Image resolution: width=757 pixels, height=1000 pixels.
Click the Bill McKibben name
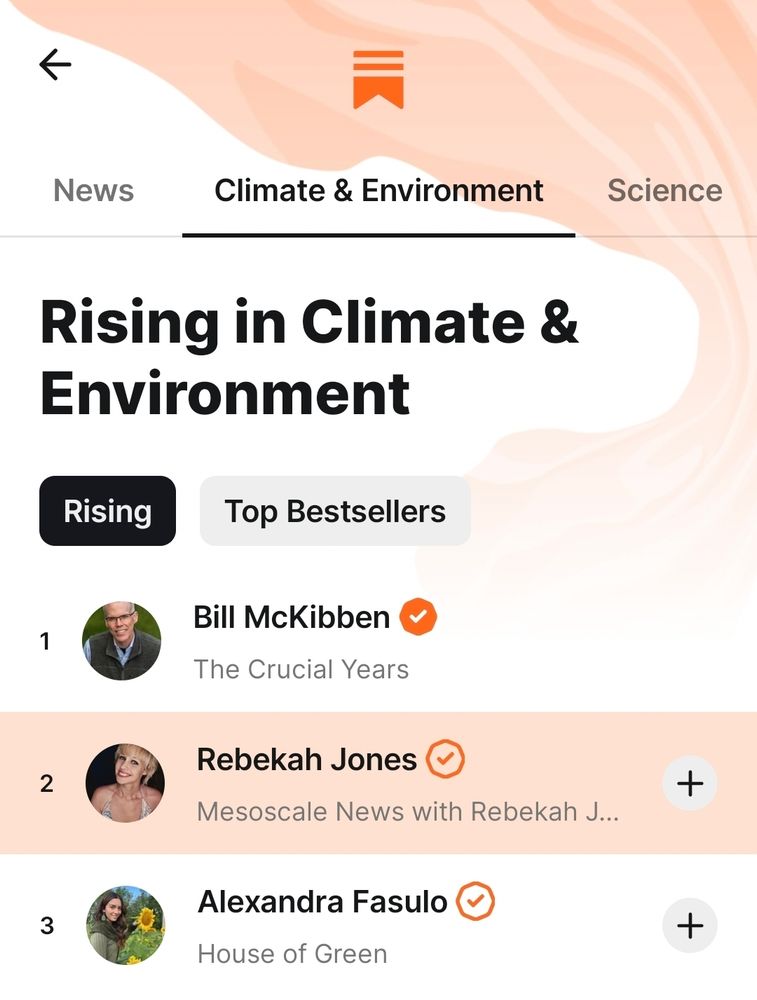click(x=291, y=617)
